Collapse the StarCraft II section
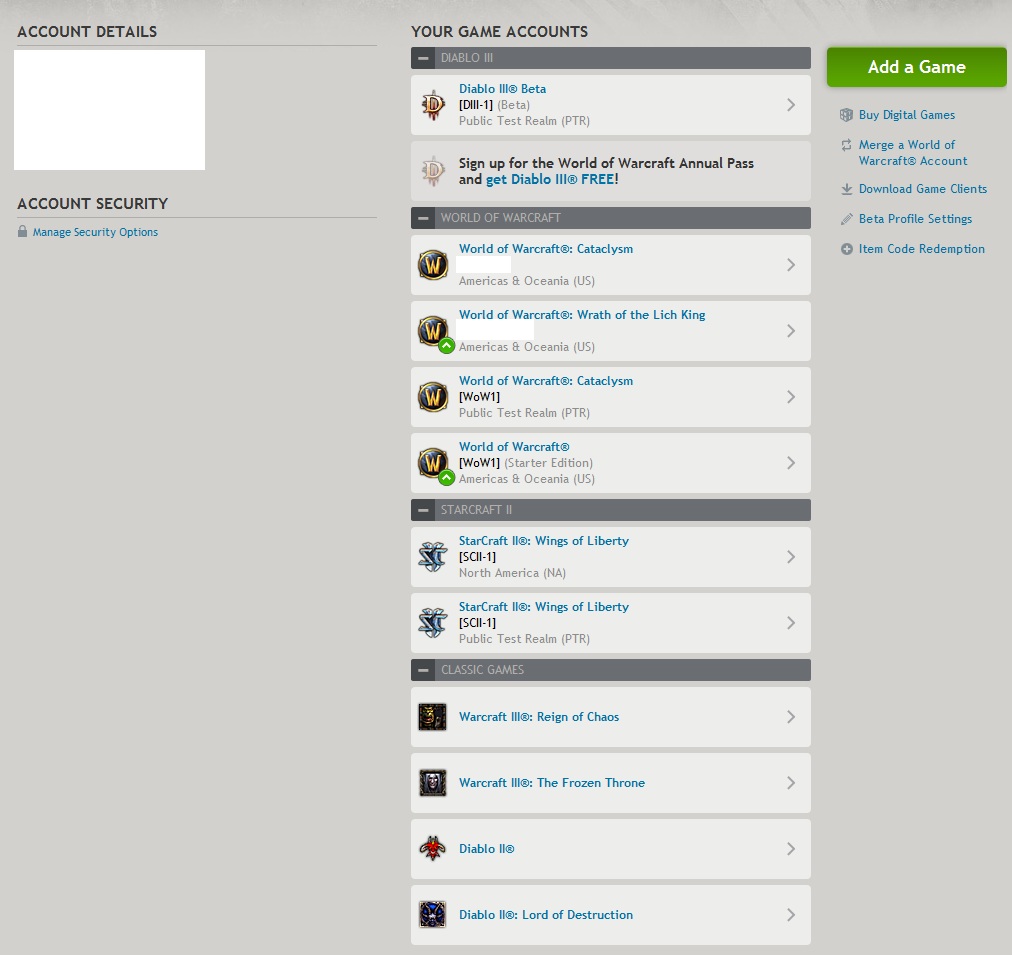This screenshot has width=1012, height=955. click(423, 510)
